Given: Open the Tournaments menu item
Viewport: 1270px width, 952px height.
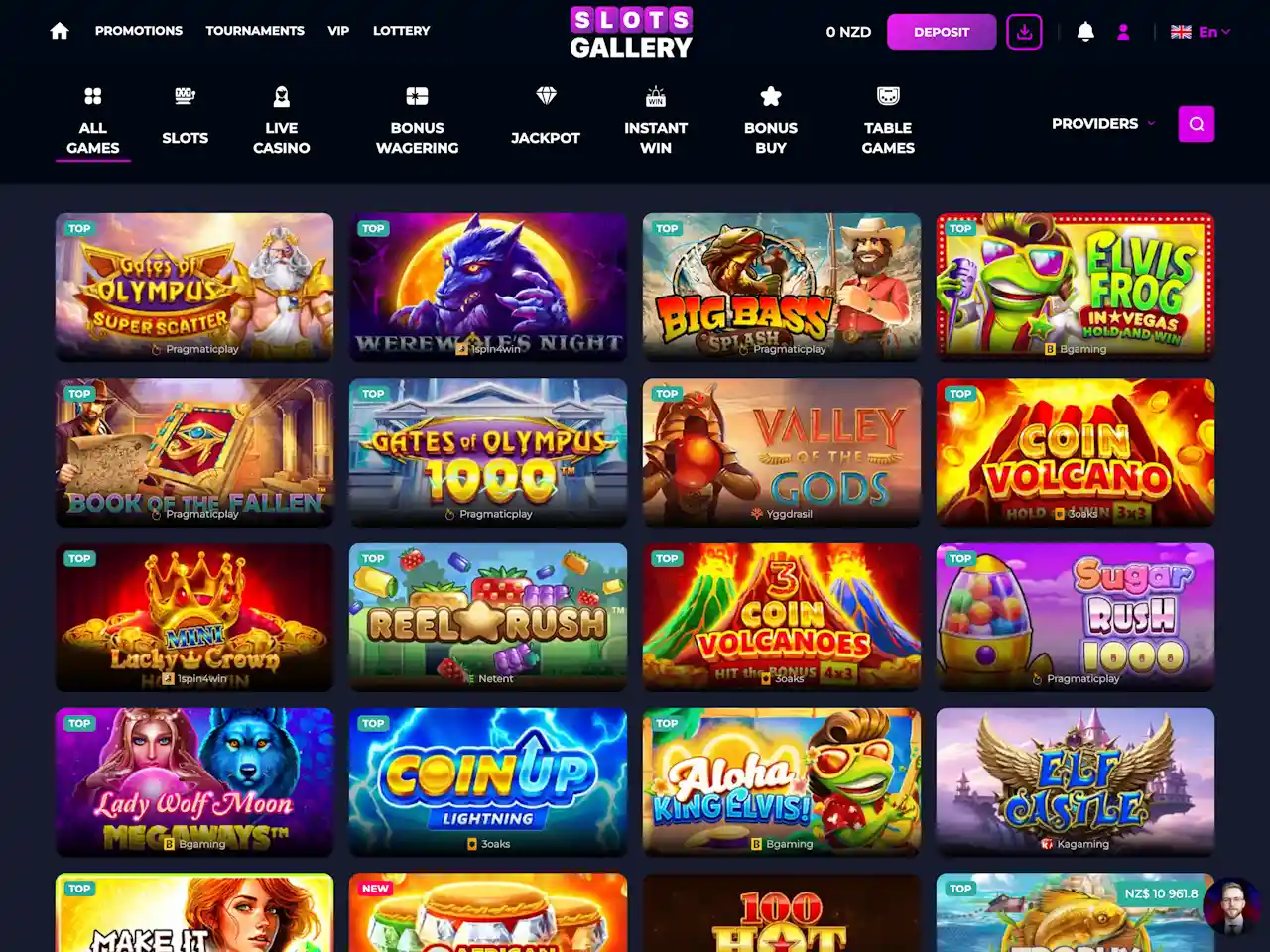Looking at the screenshot, I should click(x=255, y=31).
